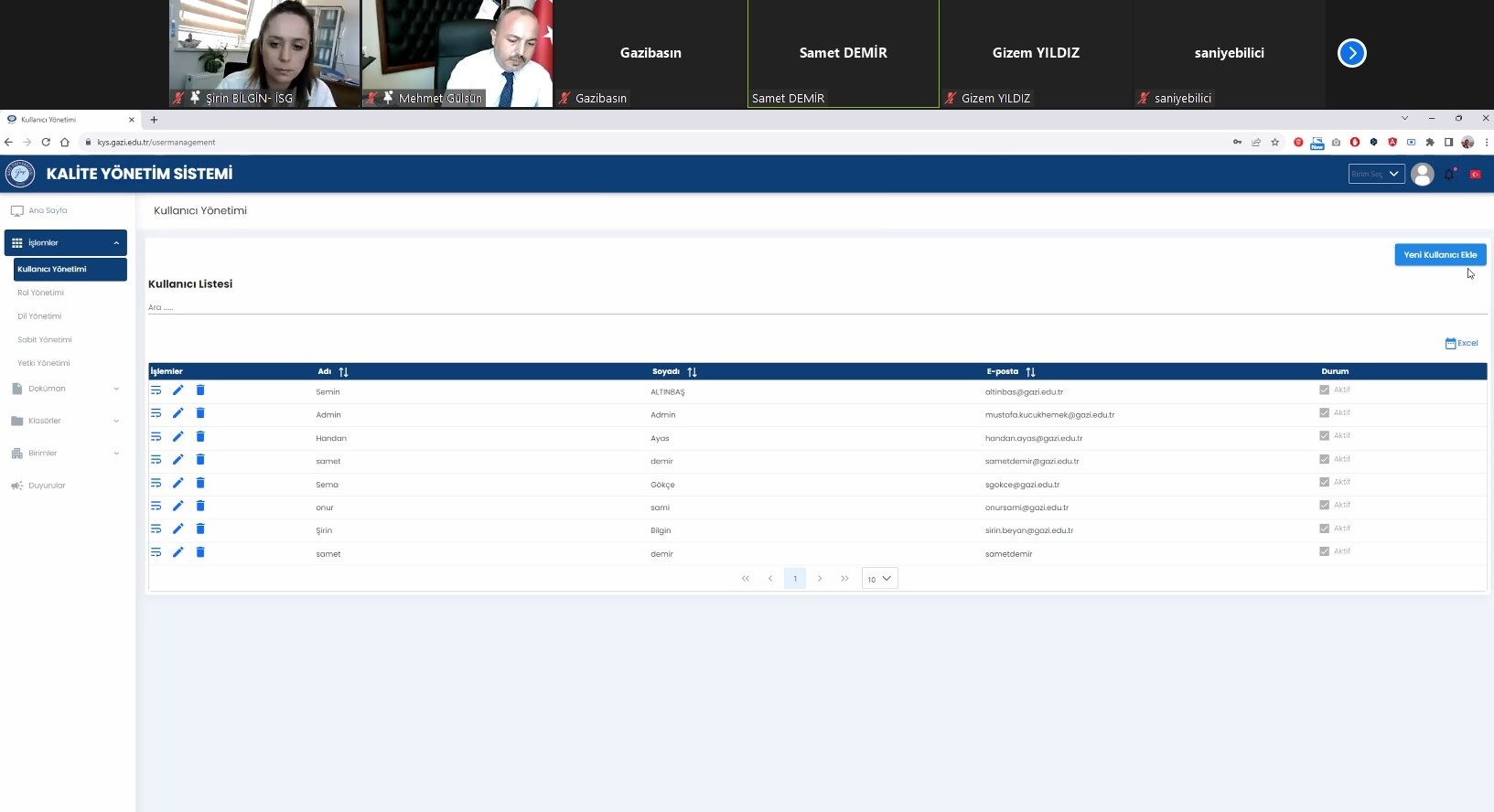The image size is (1494, 812).
Task: Toggle Aktif checkbox for sametdemir@gazi.edu.tr row
Action: click(1324, 459)
